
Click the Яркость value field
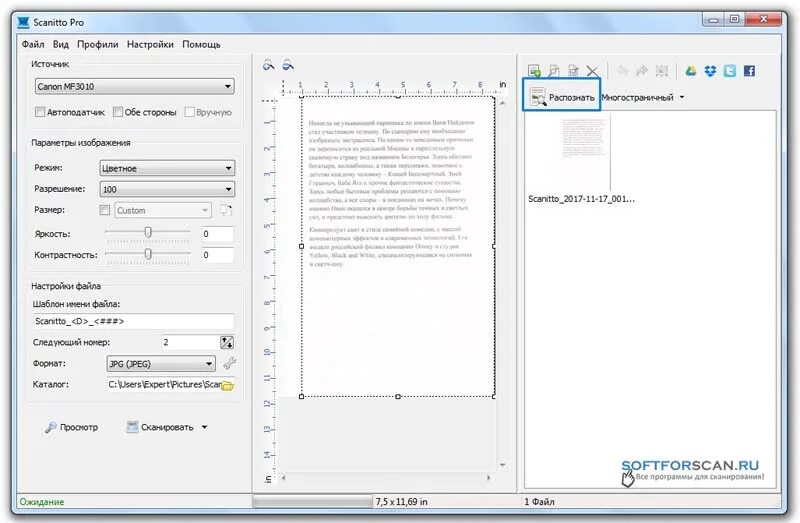click(218, 234)
